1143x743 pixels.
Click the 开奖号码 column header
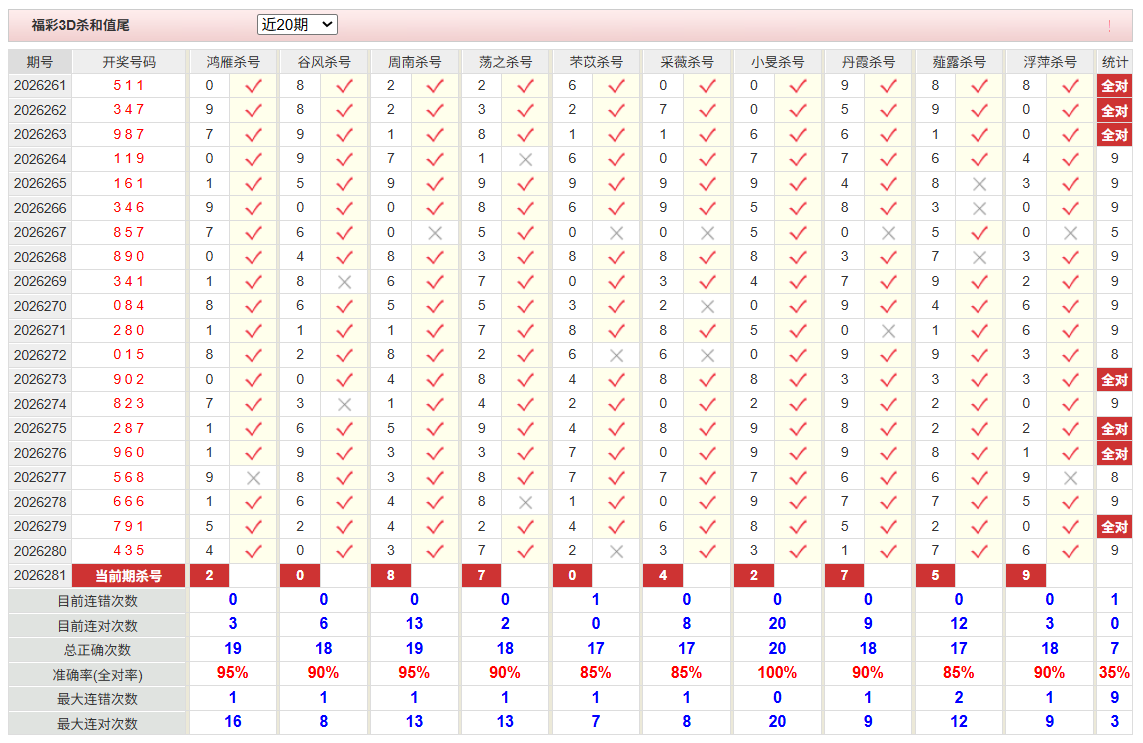pos(129,62)
